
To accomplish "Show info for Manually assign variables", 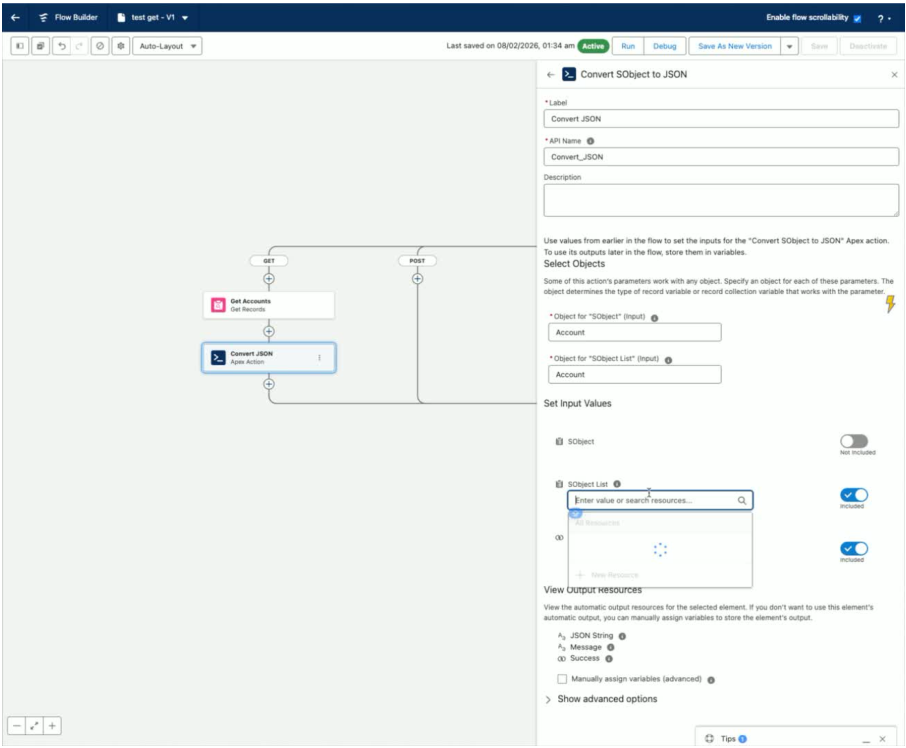I will [711, 680].
